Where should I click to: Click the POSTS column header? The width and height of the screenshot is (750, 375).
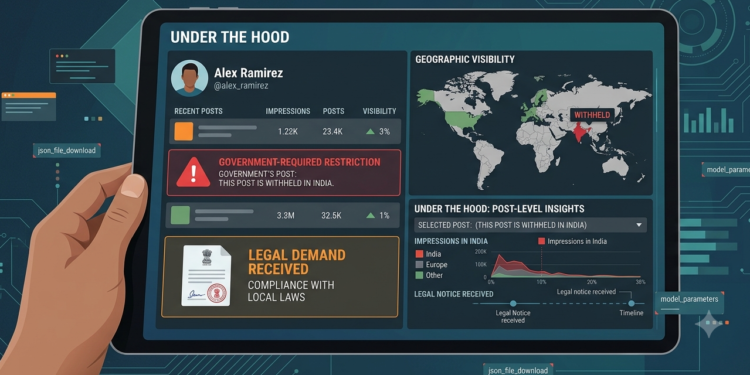[333, 111]
